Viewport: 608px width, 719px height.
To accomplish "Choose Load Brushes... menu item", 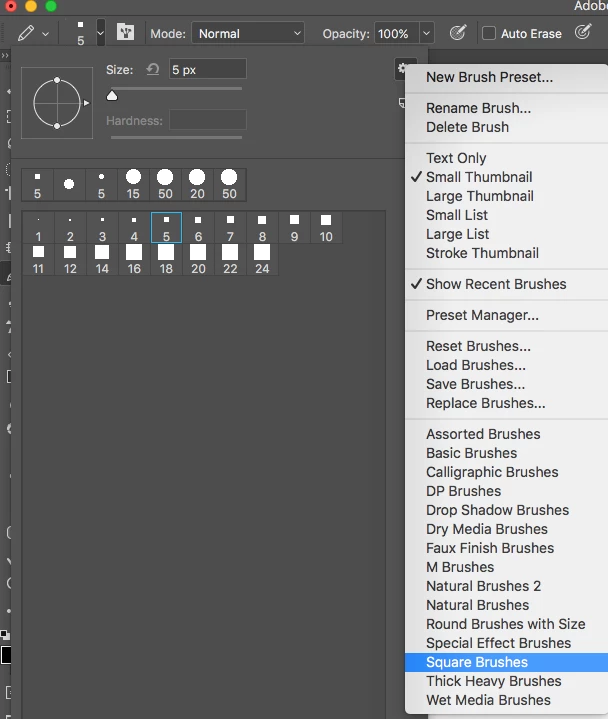I will pos(506,365).
